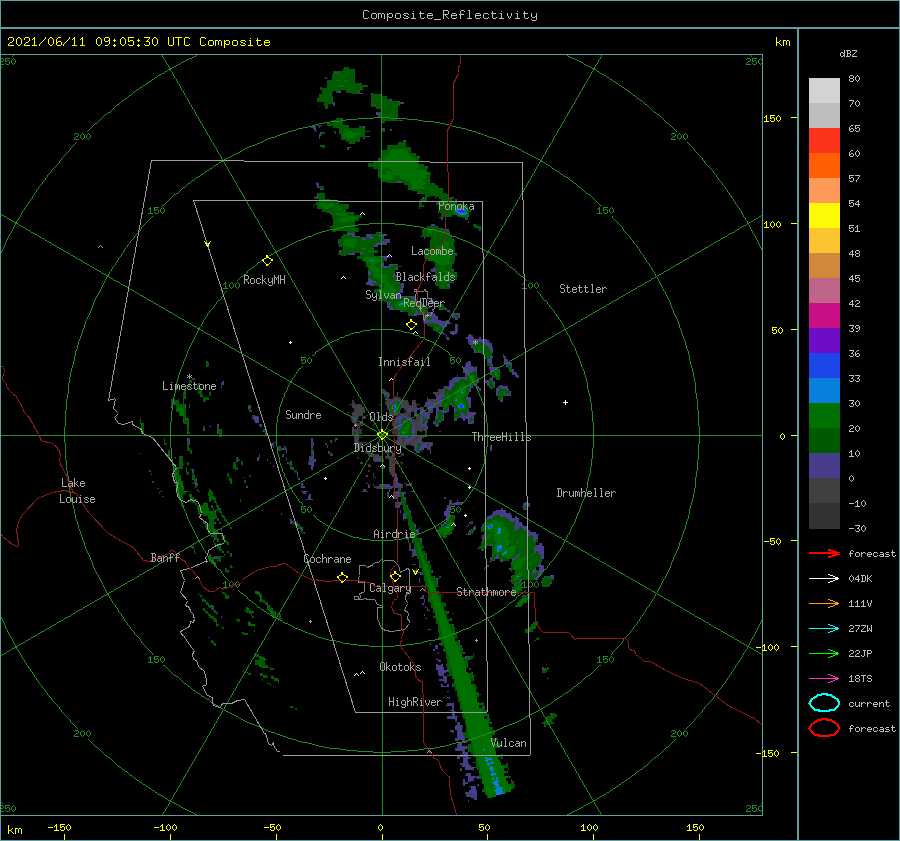Pick the light gray 70-80 dBZ swatch
Screen dimensions: 900x841
[x=824, y=91]
